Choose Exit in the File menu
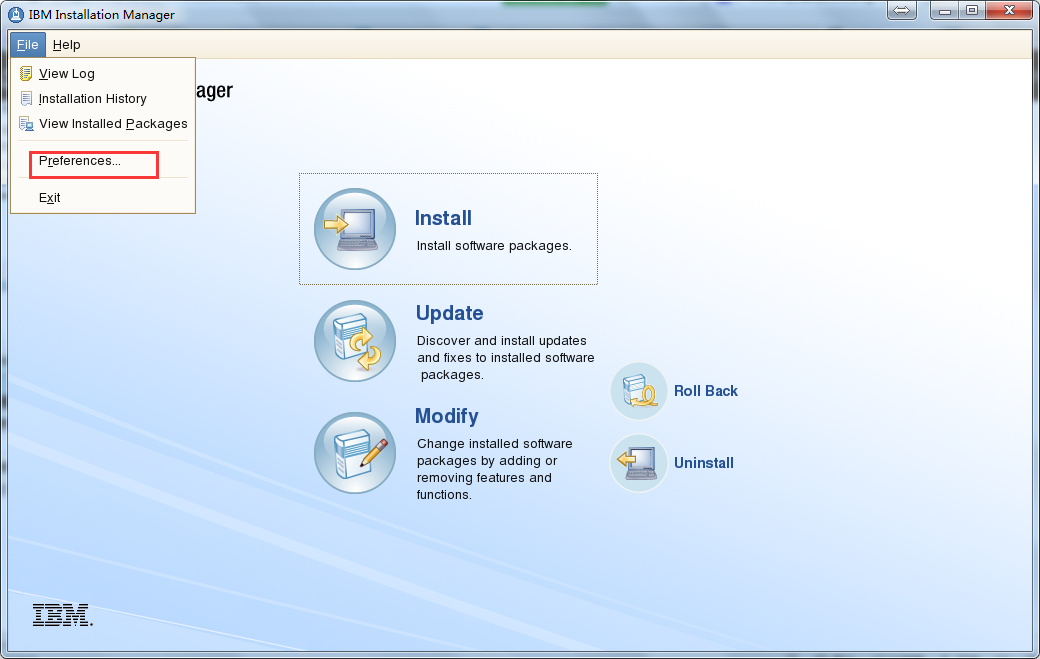 (103, 198)
